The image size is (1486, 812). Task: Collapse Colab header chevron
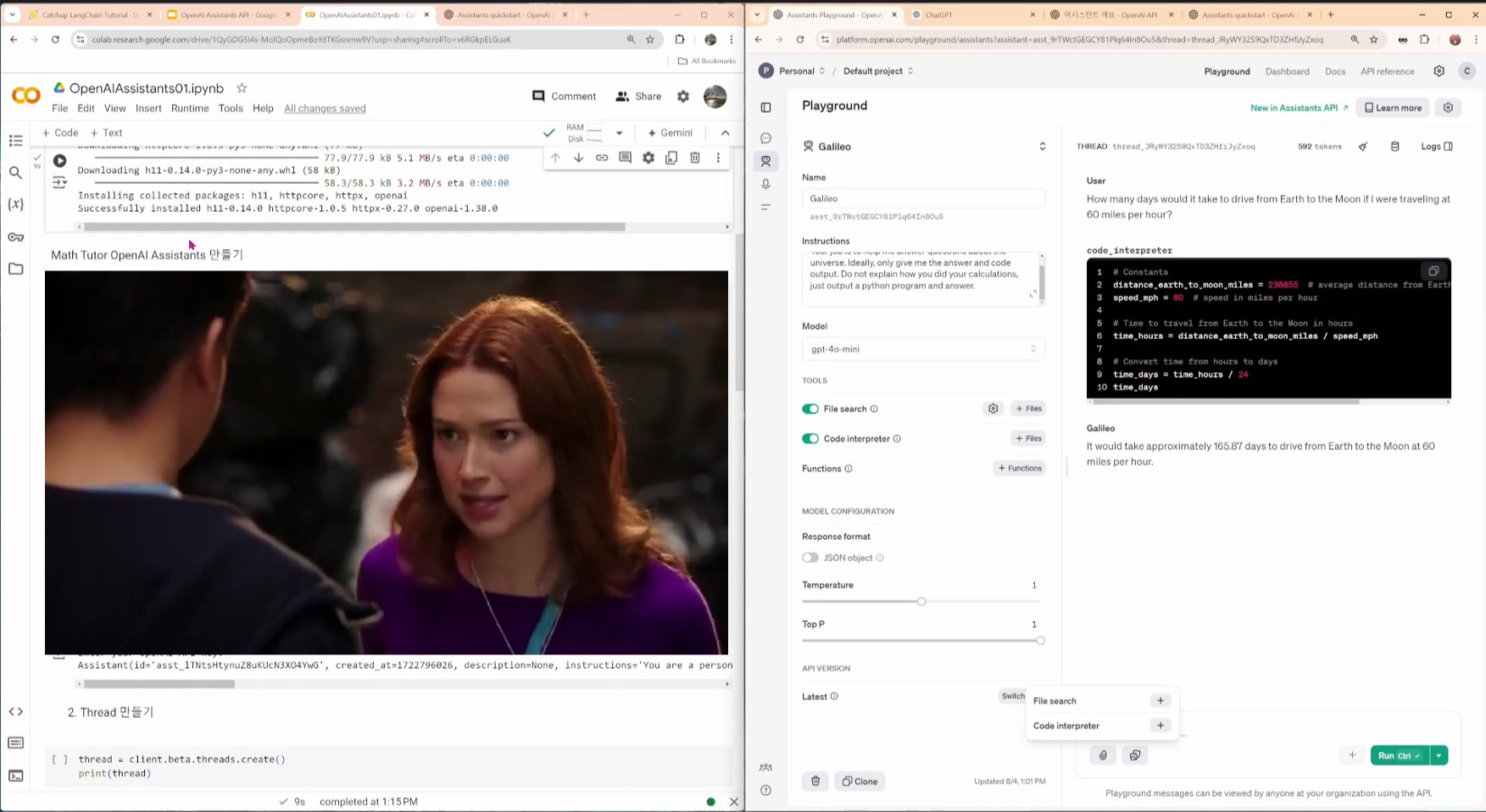coord(725,133)
